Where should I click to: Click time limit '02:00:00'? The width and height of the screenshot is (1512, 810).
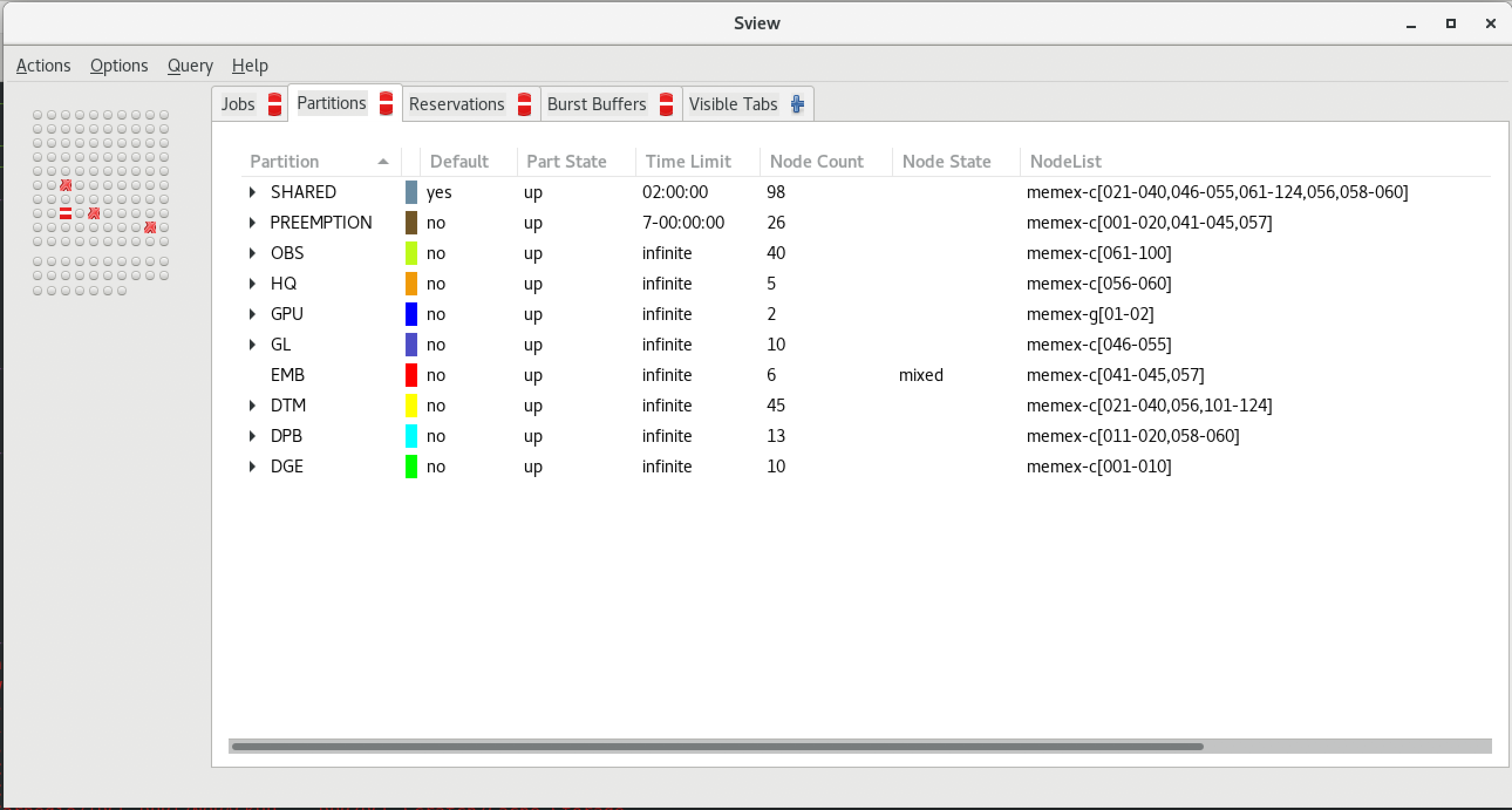coord(675,192)
